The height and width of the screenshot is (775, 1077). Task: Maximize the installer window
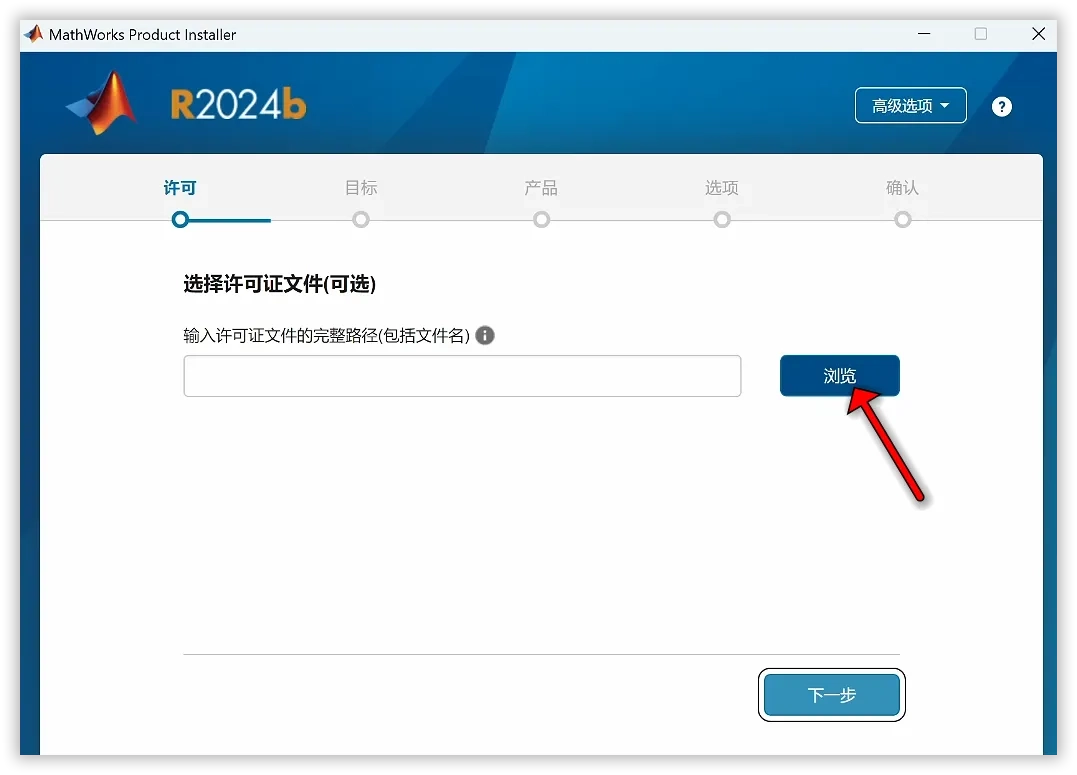981,34
